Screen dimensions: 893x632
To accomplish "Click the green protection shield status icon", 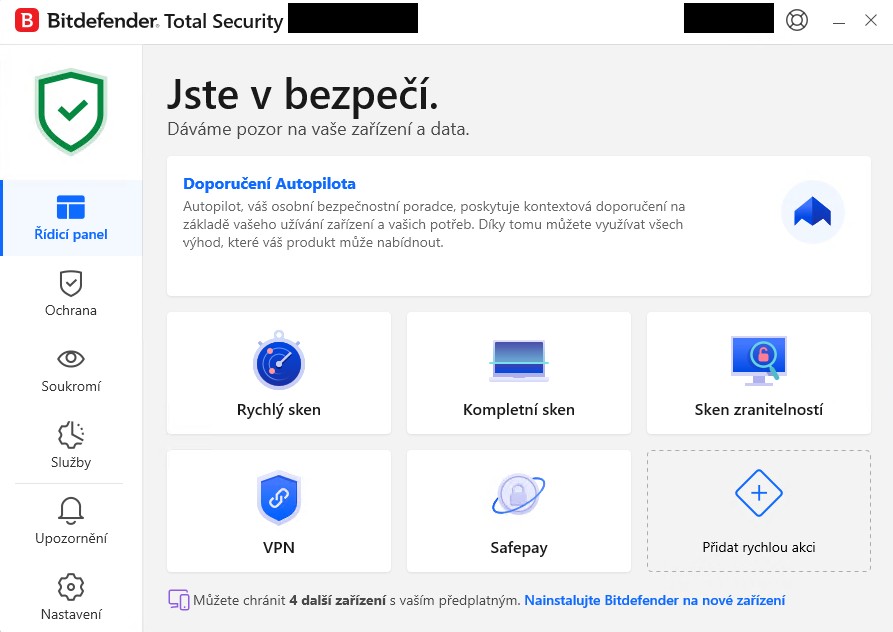I will click(71, 111).
